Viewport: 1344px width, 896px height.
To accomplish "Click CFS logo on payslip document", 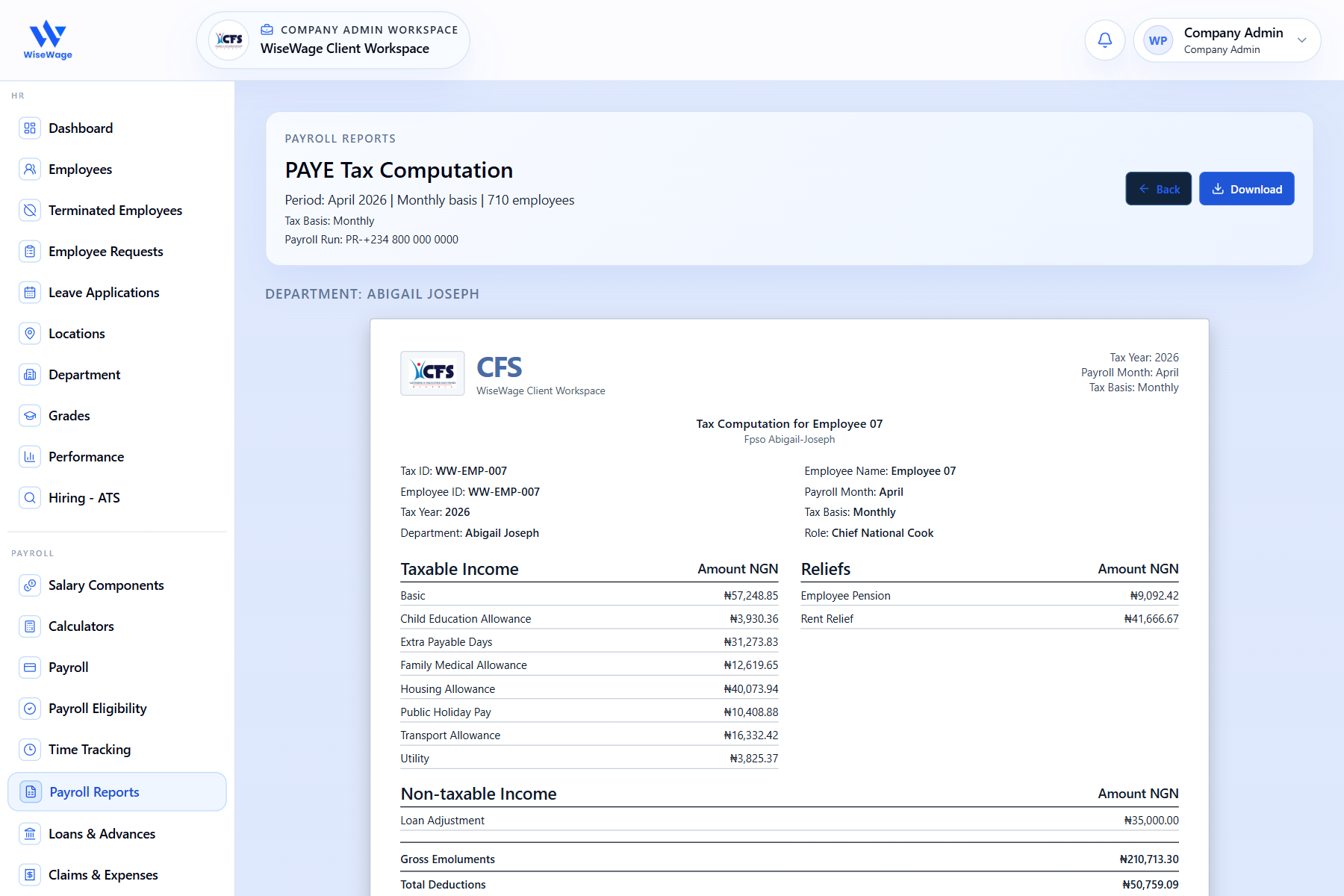I will click(432, 373).
